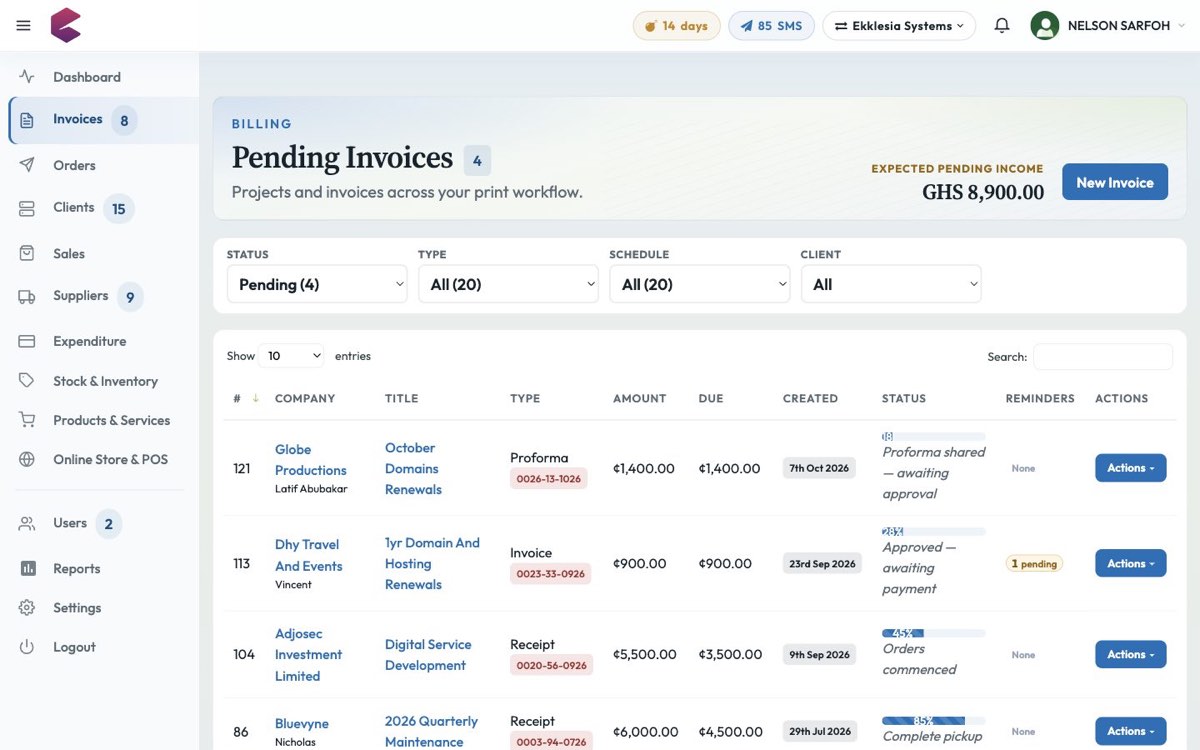Click the 85 SMS badge

coord(771,26)
